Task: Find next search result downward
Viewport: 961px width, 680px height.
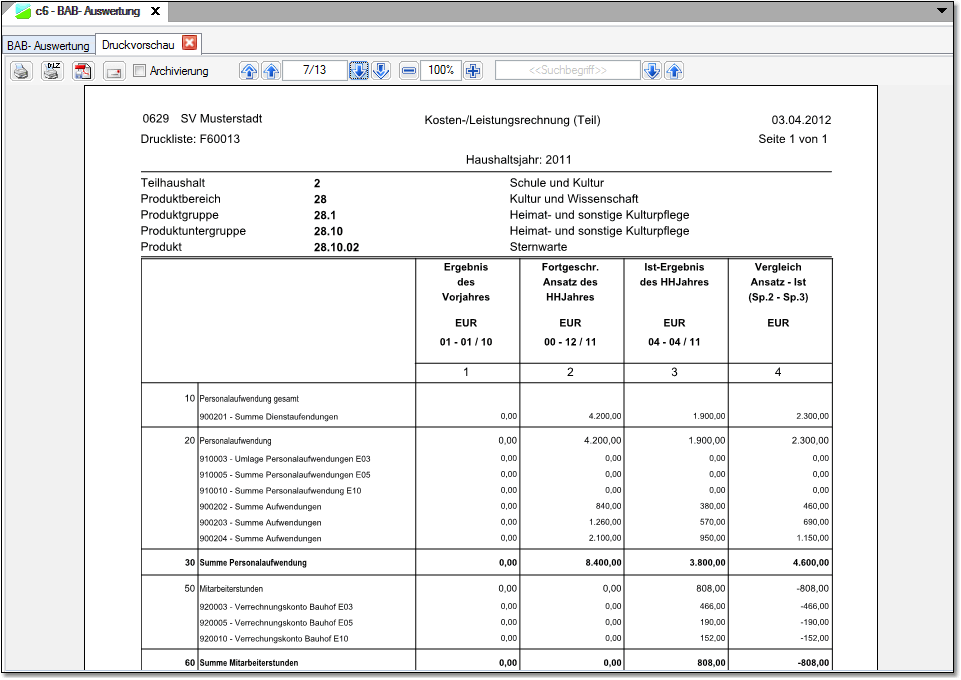Action: click(651, 71)
